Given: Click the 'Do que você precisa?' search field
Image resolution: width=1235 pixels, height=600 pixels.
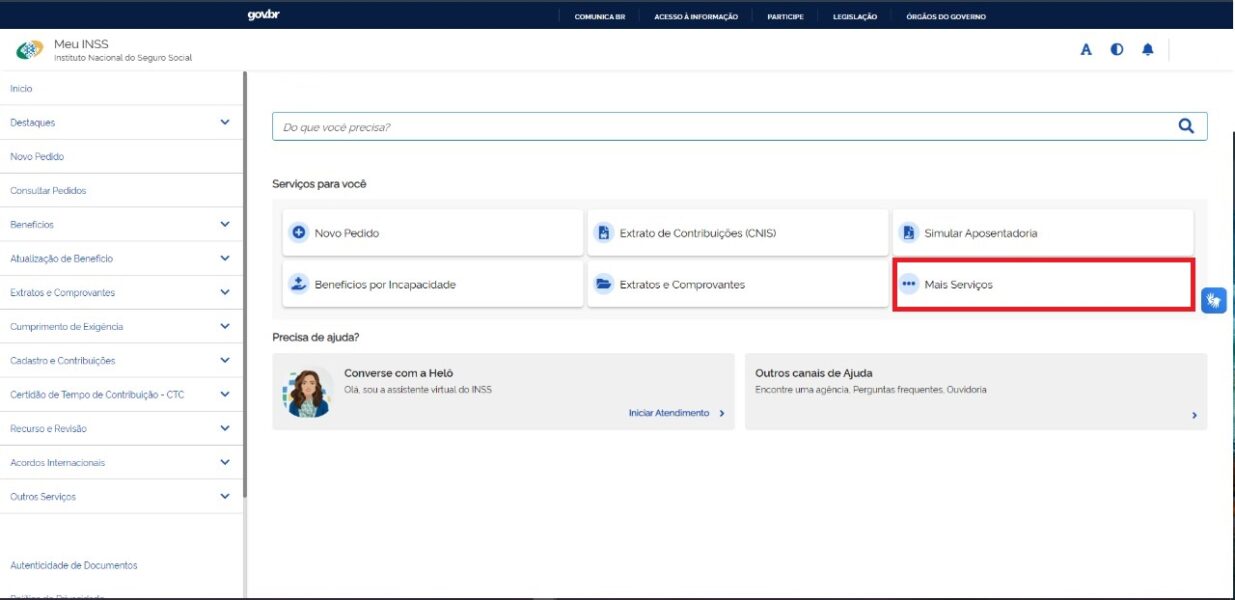Looking at the screenshot, I should [720, 127].
